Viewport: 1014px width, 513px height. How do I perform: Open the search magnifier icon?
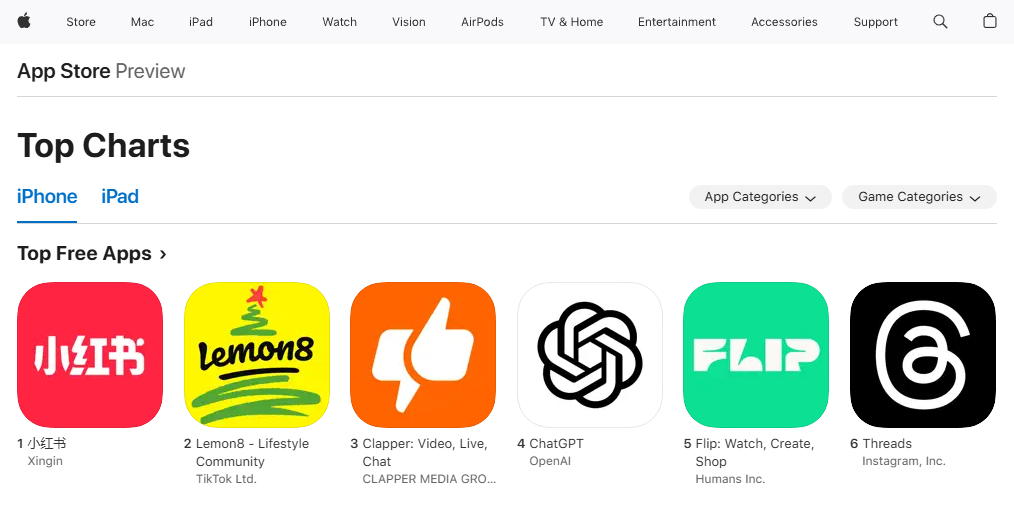click(x=940, y=21)
